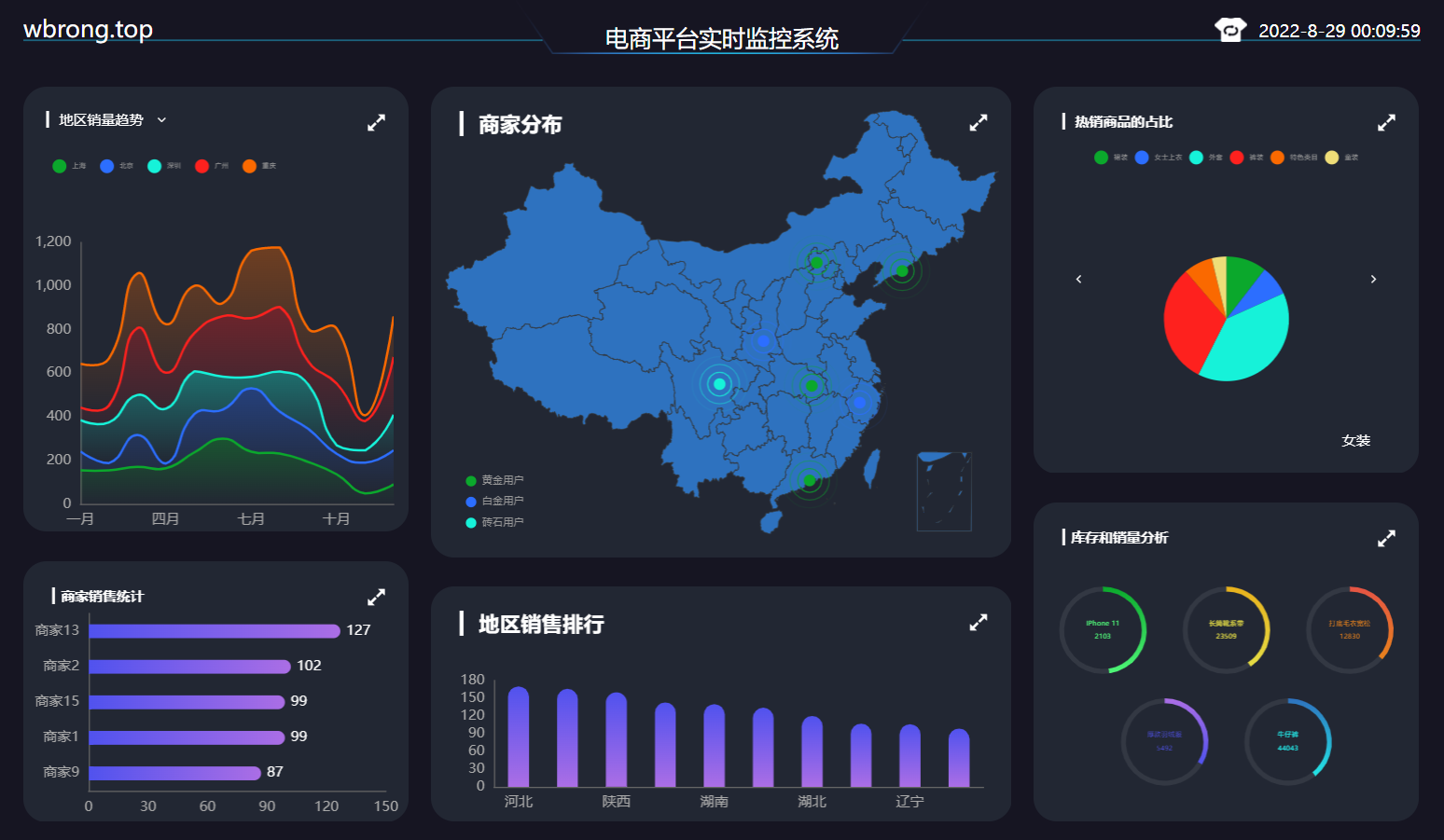Click the South China Sea inset map
The width and height of the screenshot is (1444, 840).
click(944, 491)
